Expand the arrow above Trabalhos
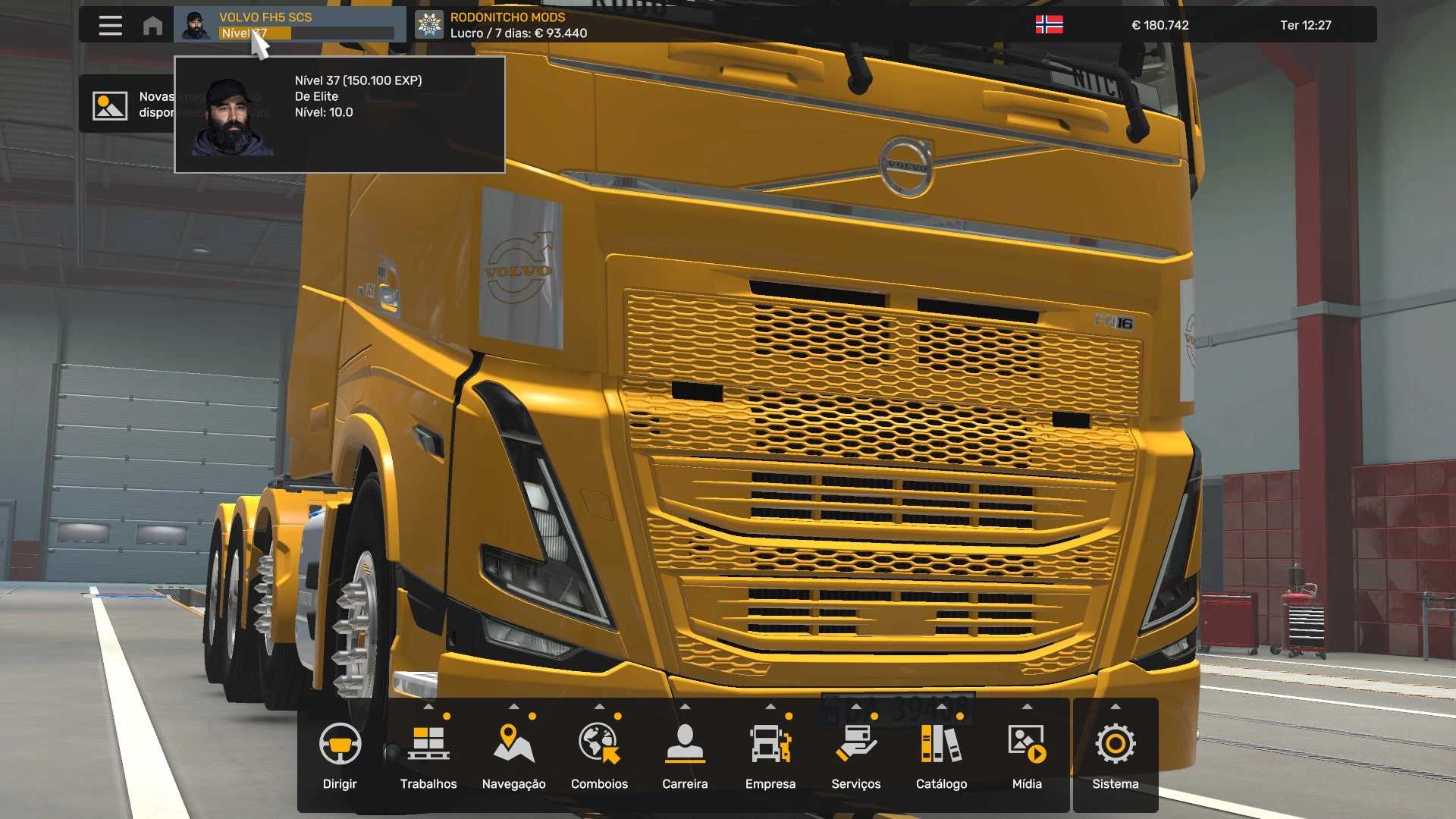The width and height of the screenshot is (1456, 819). (428, 707)
